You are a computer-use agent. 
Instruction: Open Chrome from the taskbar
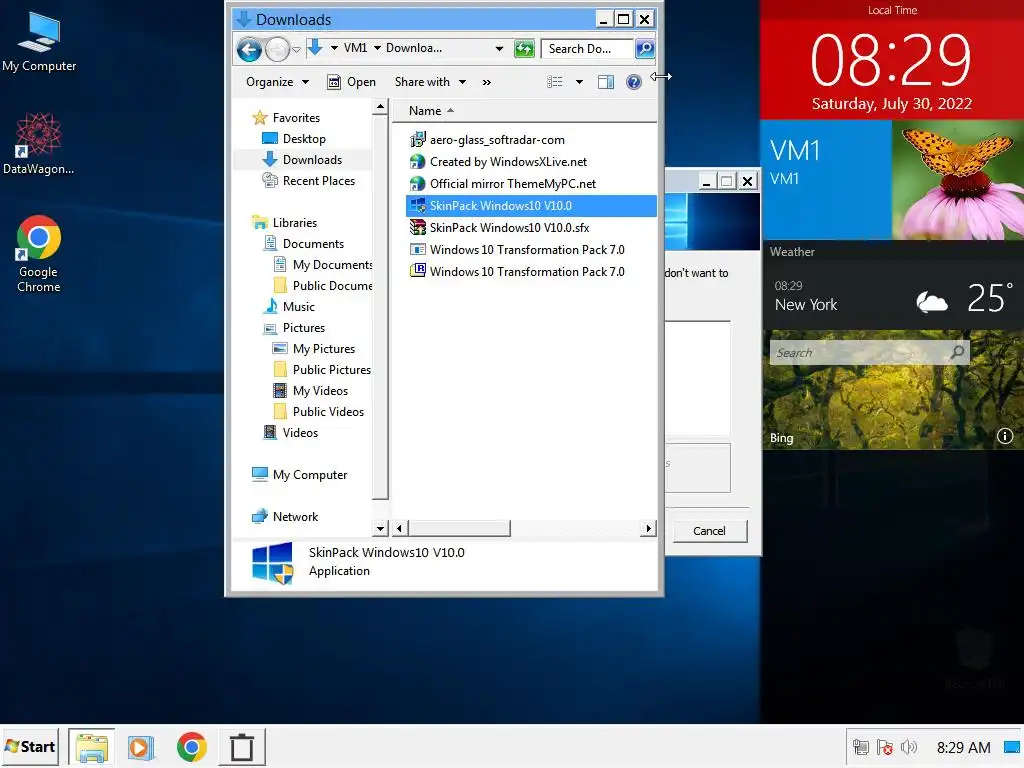[191, 747]
